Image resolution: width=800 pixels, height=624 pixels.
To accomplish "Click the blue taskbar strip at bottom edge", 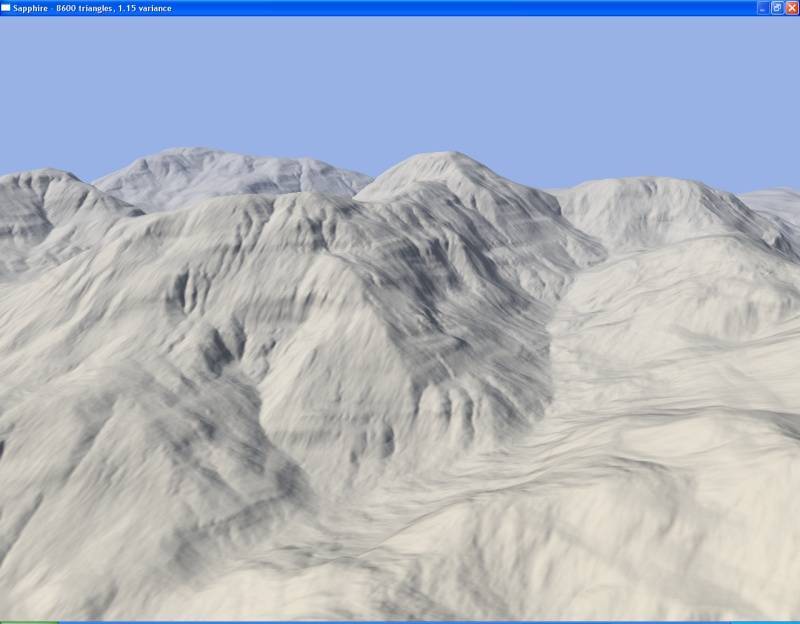I will pos(400,621).
